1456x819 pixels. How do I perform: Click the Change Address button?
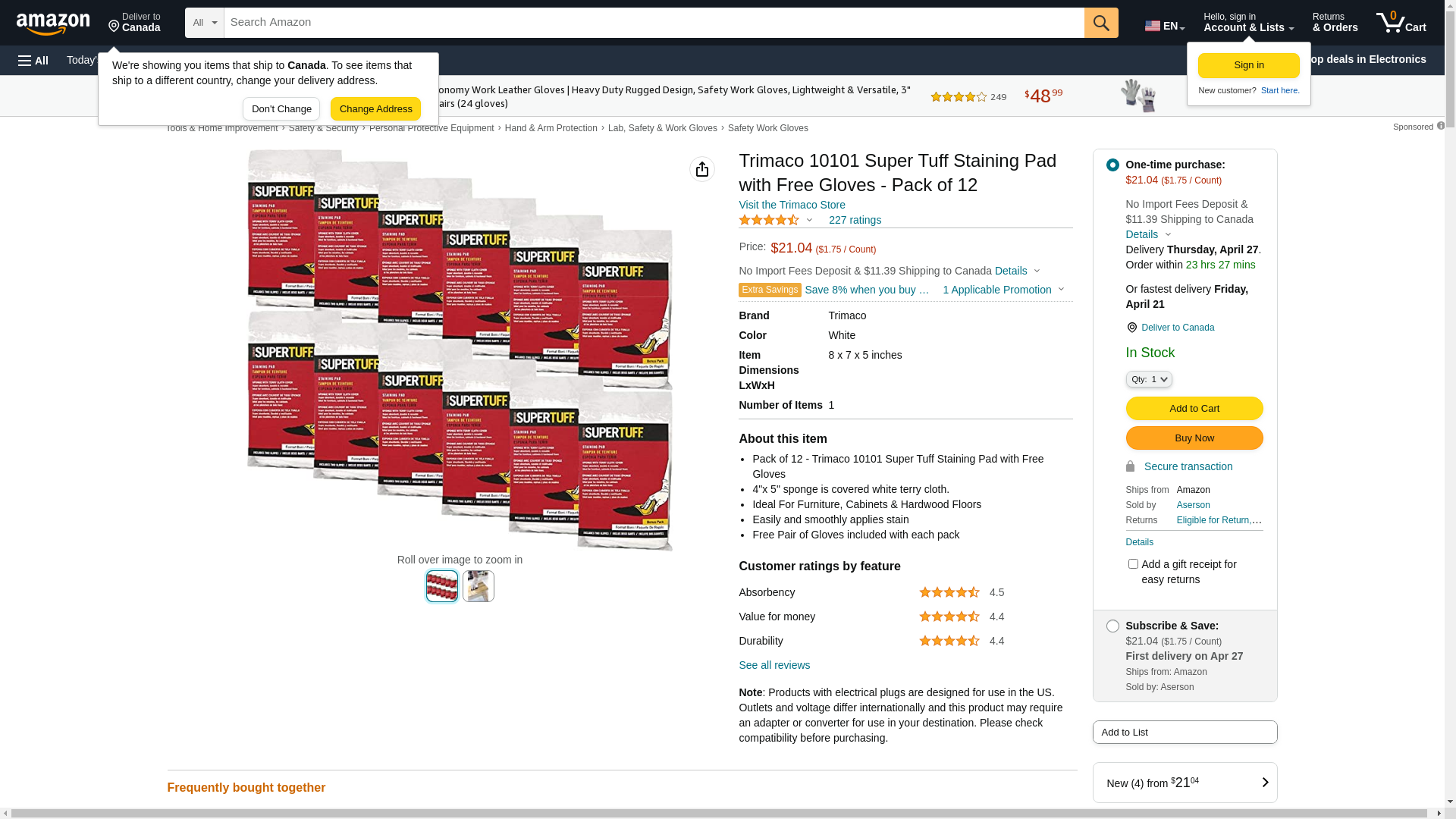pyautogui.click(x=375, y=109)
